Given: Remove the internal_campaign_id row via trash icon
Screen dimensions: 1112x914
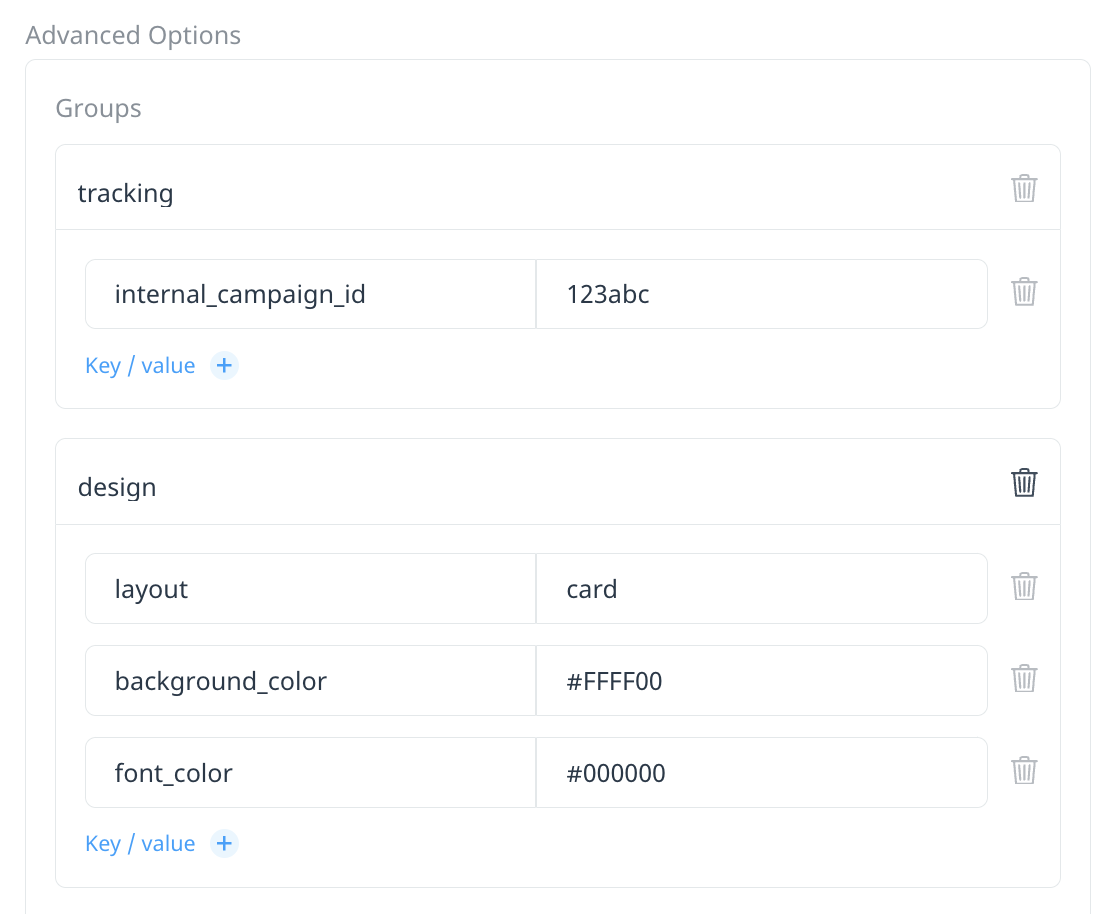Looking at the screenshot, I should pos(1024,291).
